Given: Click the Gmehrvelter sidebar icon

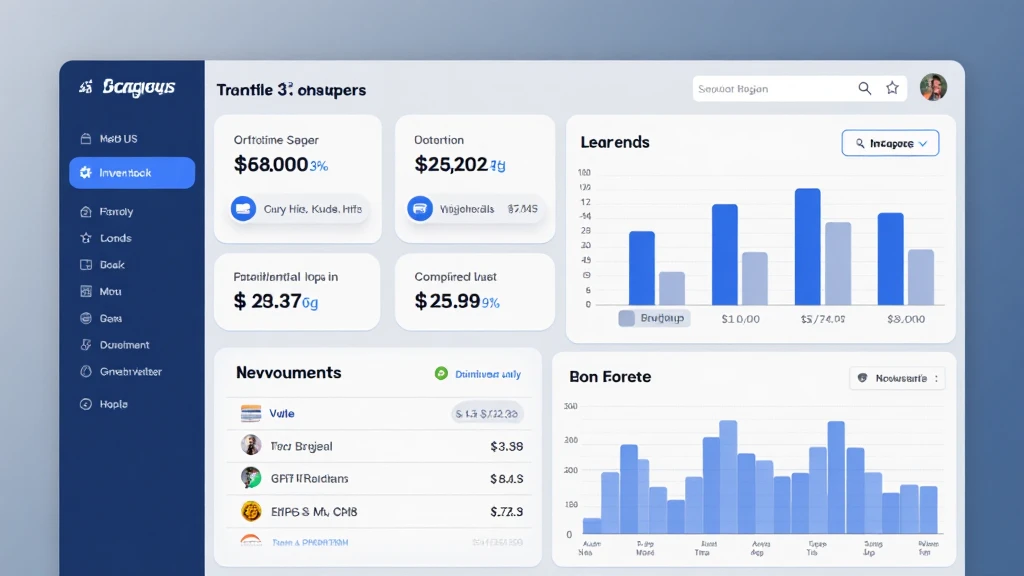Looking at the screenshot, I should tap(86, 371).
